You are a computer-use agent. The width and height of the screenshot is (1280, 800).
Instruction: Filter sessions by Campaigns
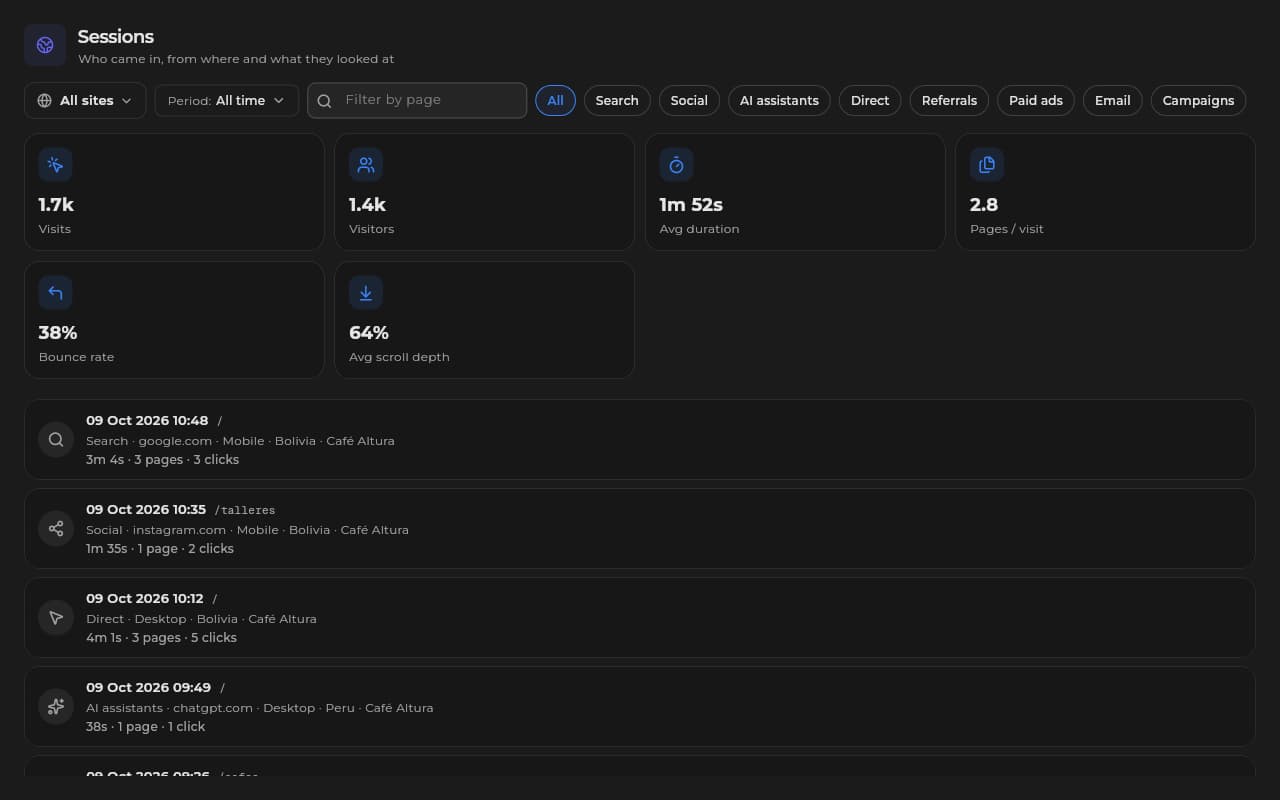pyautogui.click(x=1198, y=100)
